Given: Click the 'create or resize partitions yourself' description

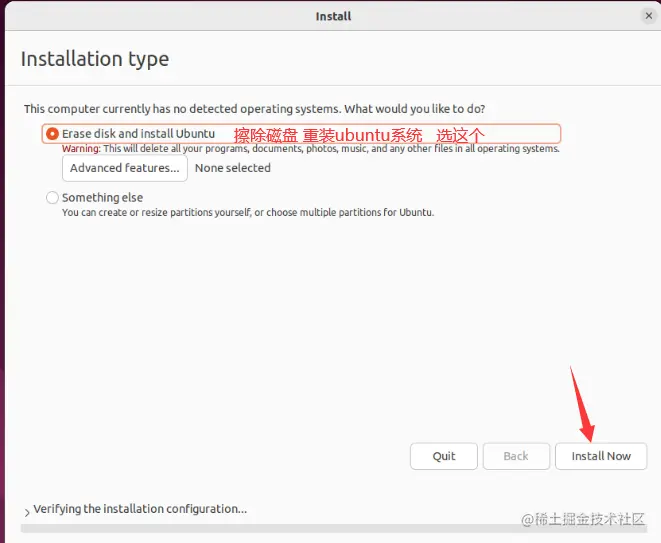Looking at the screenshot, I should click(248, 212).
